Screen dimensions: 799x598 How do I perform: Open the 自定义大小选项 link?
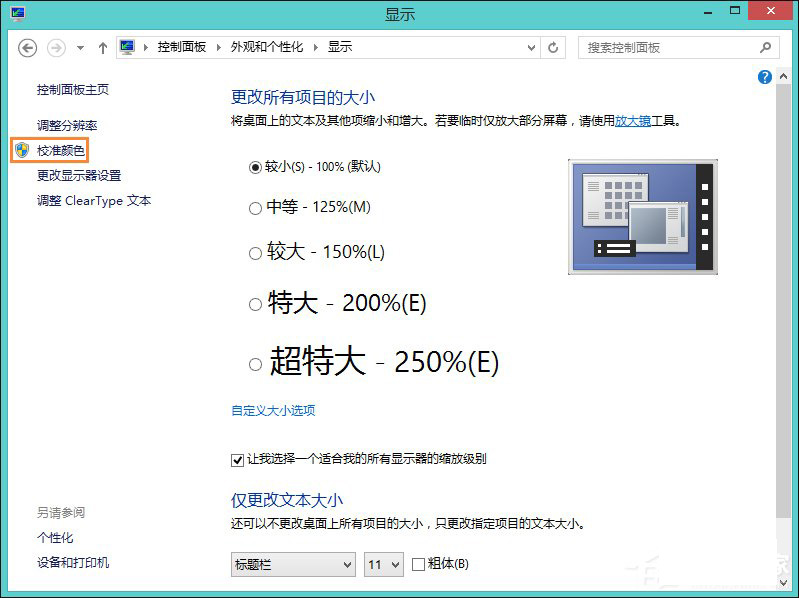pos(273,410)
